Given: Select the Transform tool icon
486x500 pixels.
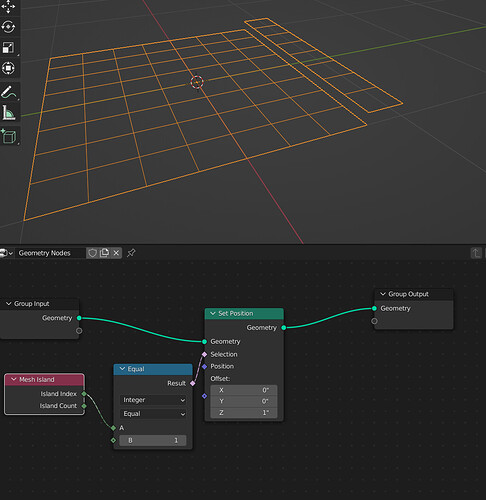Looking at the screenshot, I should point(8,68).
